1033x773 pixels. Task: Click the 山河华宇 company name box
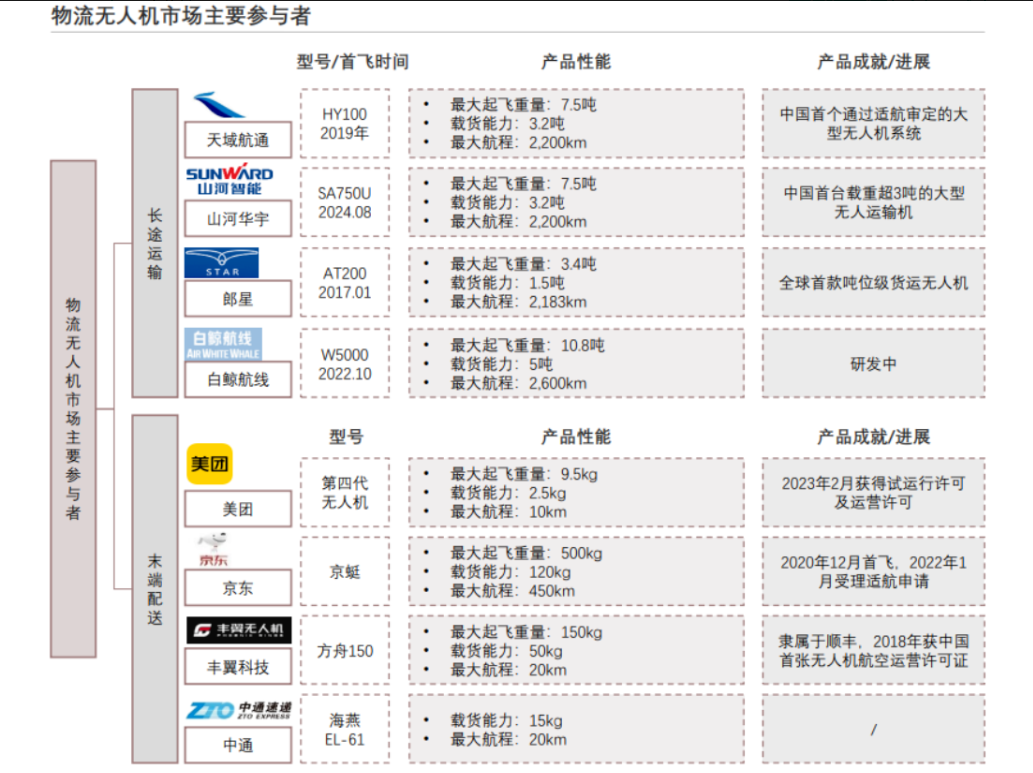point(238,219)
